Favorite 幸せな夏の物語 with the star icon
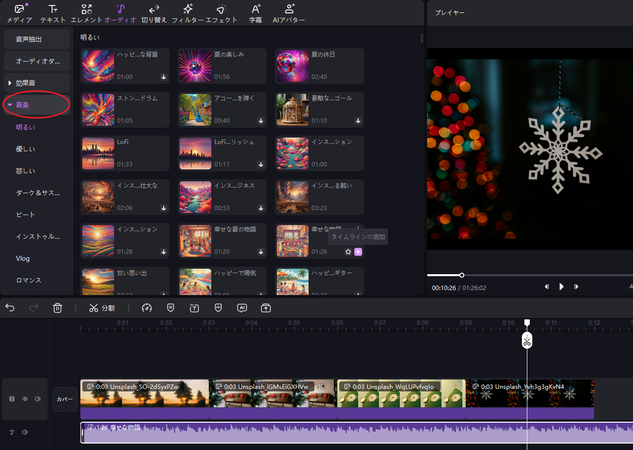Screen dimensions: 633x450 [348, 252]
